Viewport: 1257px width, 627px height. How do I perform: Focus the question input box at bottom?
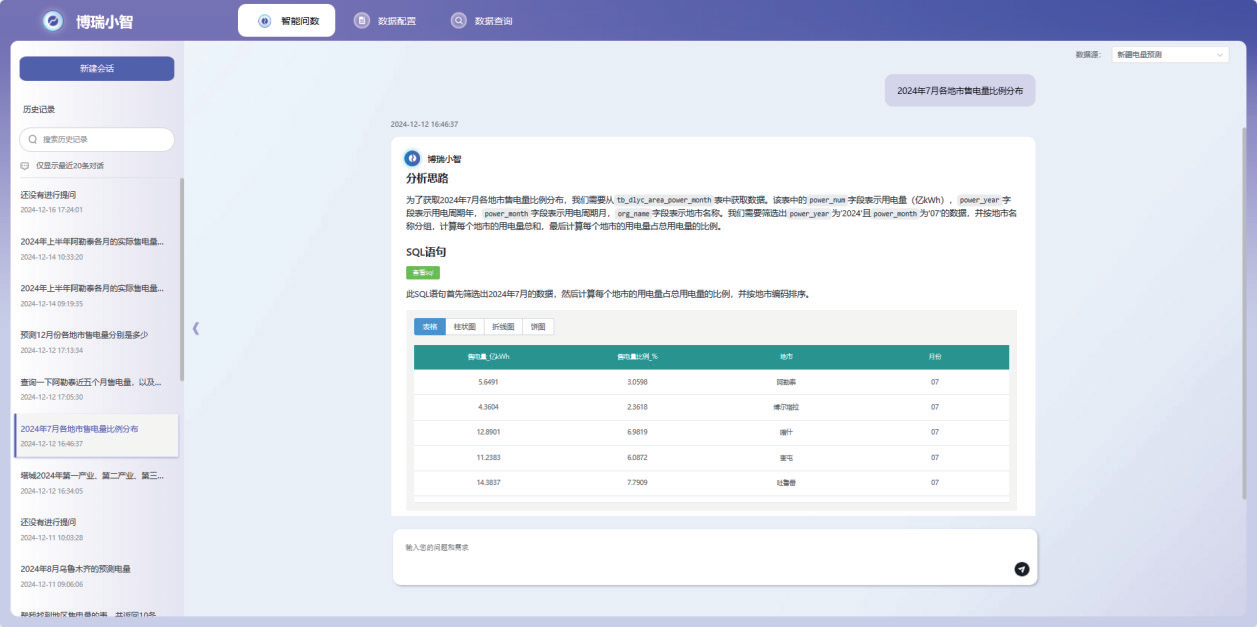[700, 556]
